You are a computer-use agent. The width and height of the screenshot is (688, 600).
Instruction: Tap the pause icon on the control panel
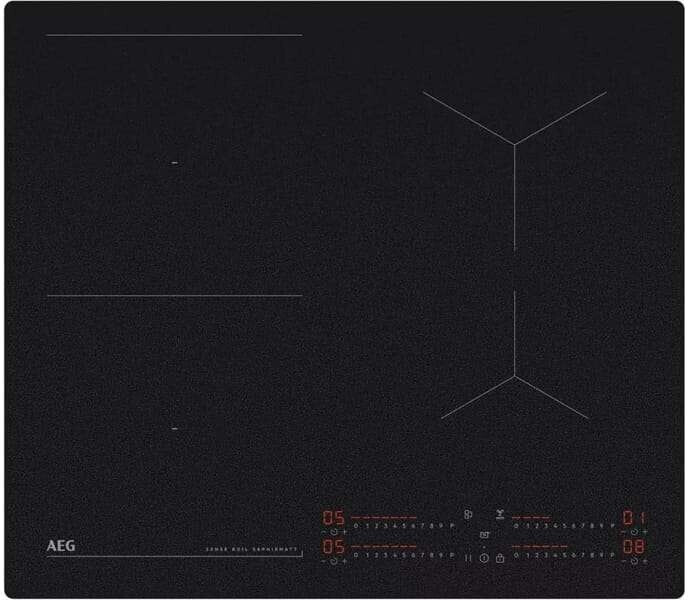tap(468, 559)
